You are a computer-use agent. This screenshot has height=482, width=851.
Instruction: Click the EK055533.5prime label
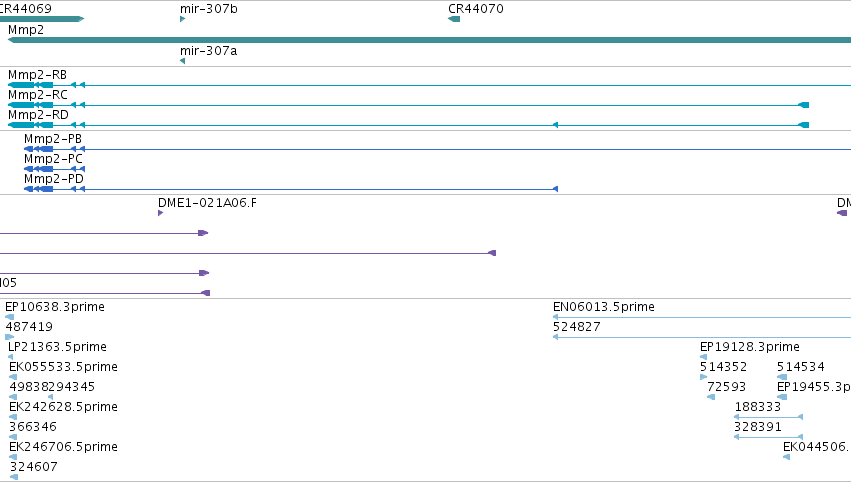pyautogui.click(x=63, y=366)
